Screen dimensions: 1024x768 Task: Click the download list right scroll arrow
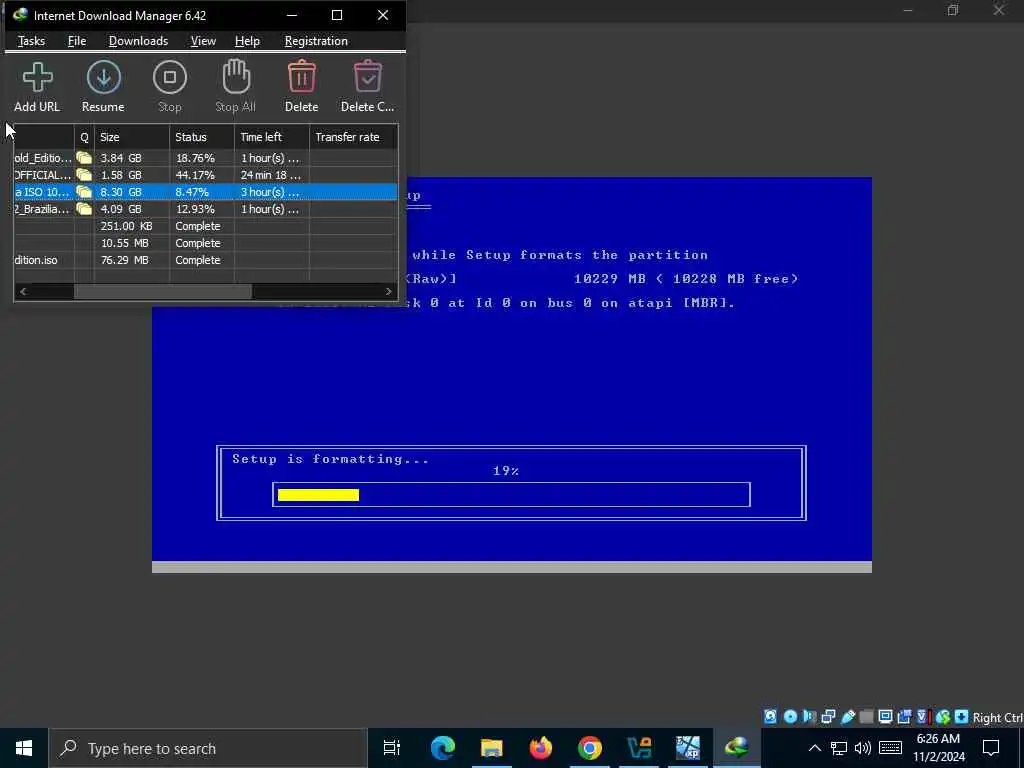[389, 291]
